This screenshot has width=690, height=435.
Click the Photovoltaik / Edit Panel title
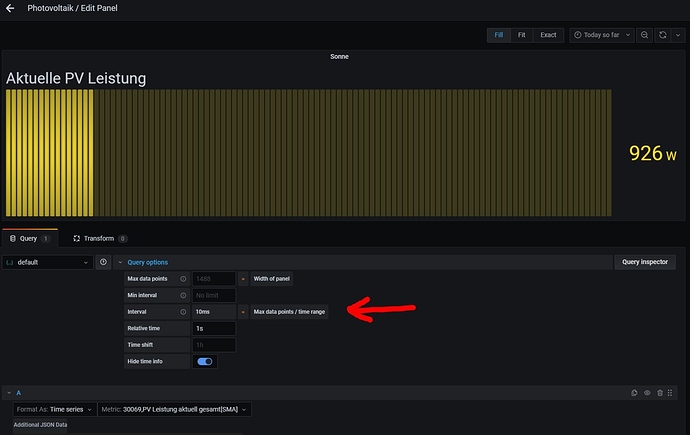[x=72, y=8]
